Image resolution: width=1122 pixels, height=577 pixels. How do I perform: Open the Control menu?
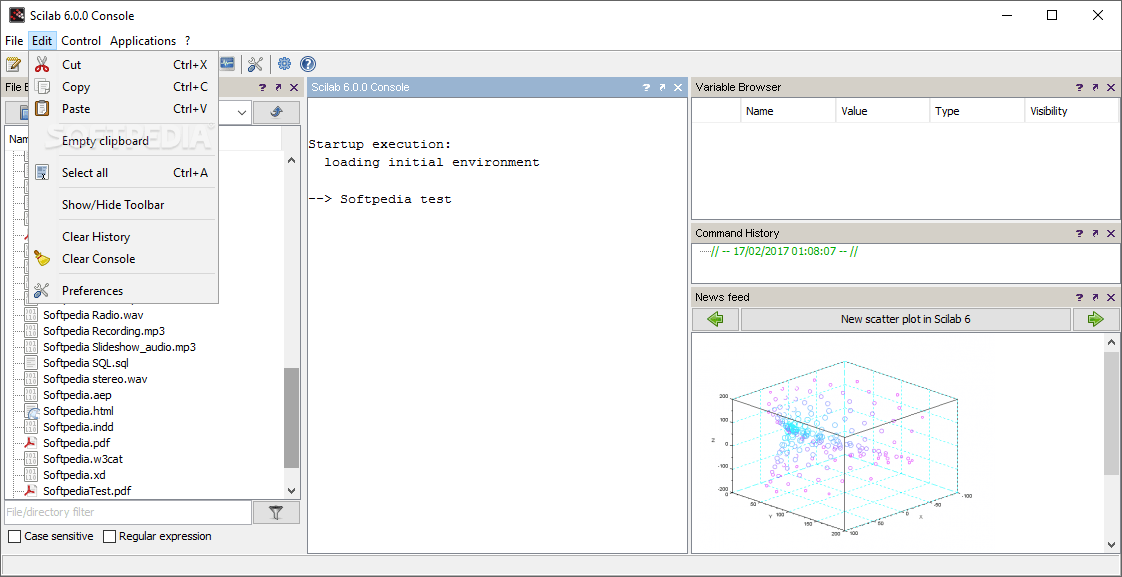pos(81,41)
